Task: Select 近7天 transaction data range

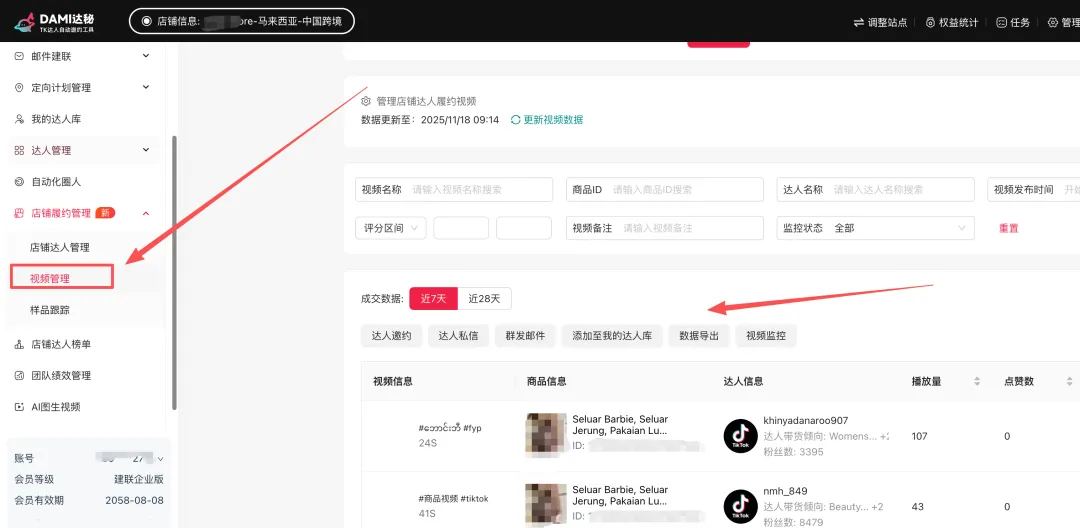Action: (434, 298)
